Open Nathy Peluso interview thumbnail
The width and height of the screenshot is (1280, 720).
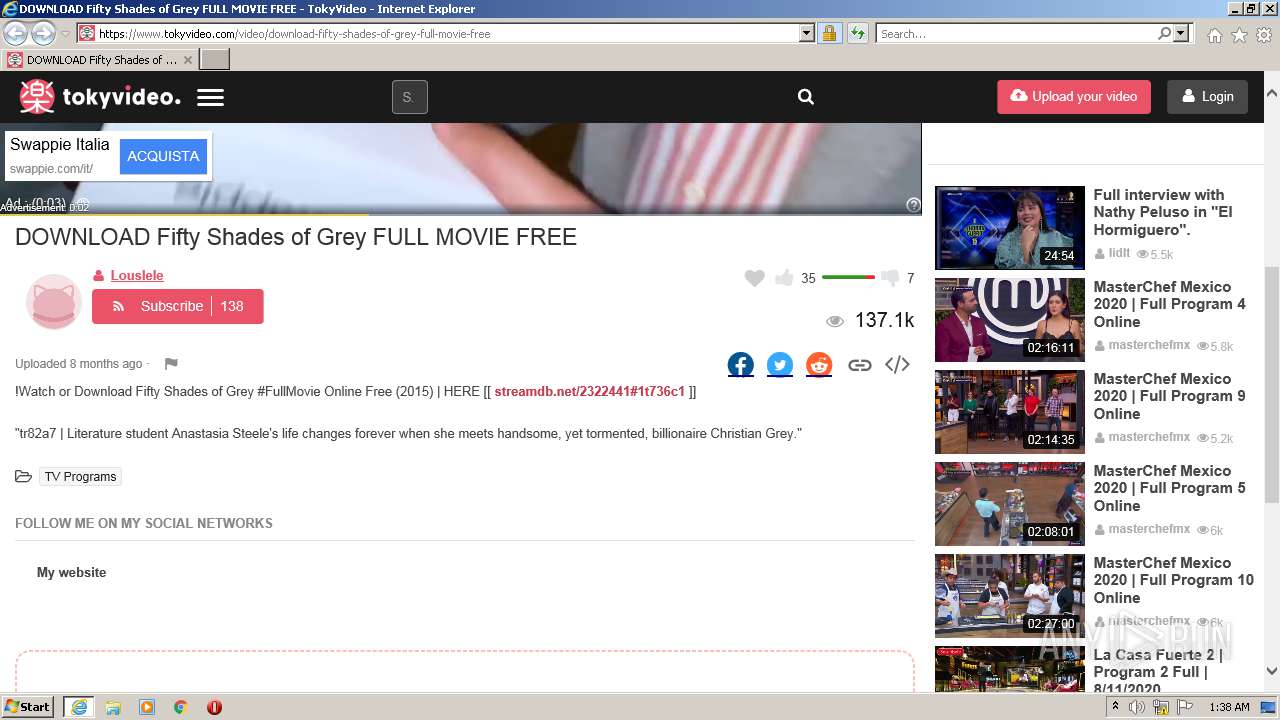pyautogui.click(x=1009, y=228)
